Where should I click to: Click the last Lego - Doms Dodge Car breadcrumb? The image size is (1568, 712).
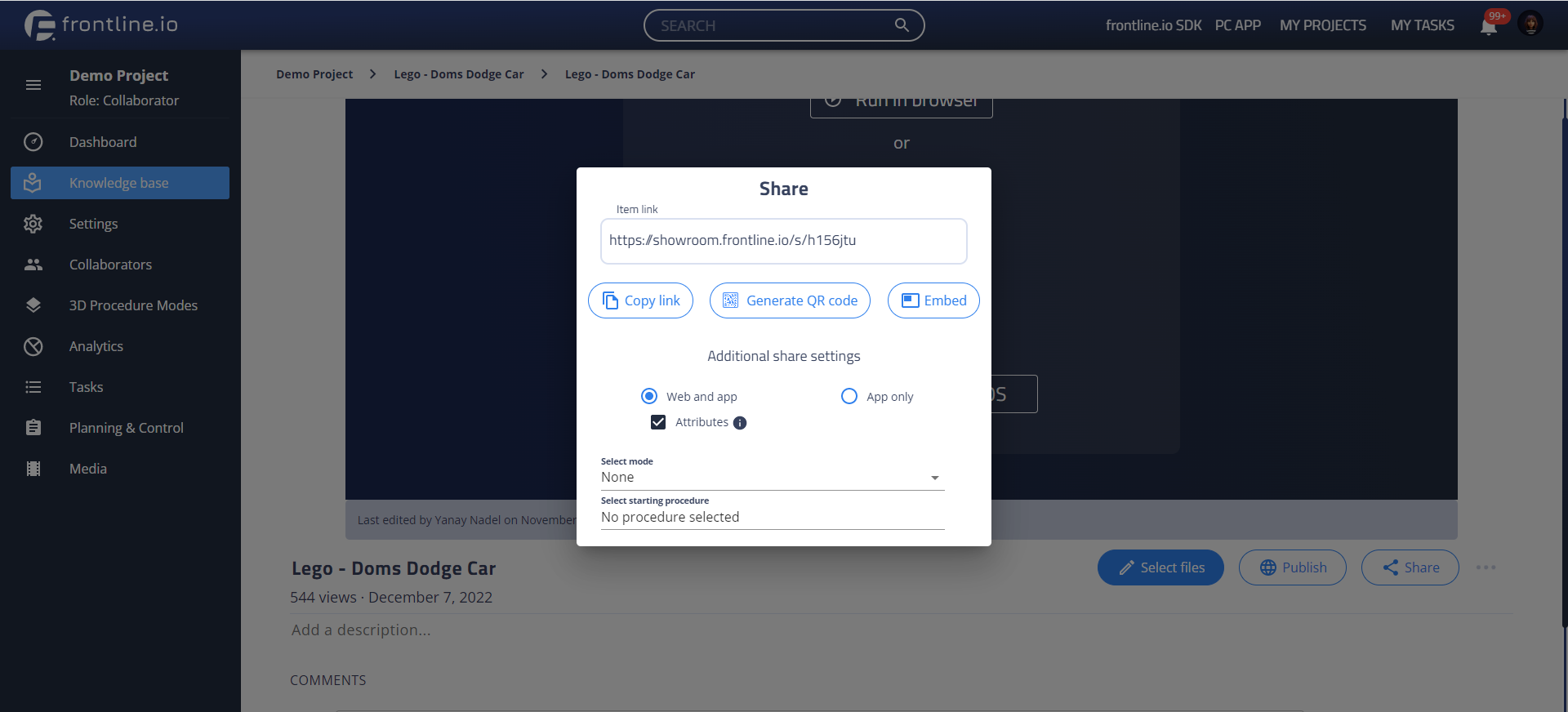pos(630,74)
